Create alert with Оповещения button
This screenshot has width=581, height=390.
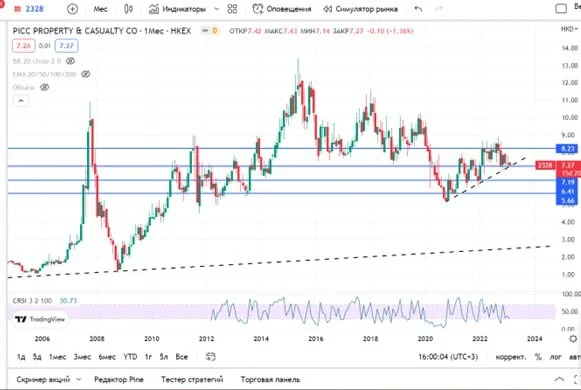point(282,9)
